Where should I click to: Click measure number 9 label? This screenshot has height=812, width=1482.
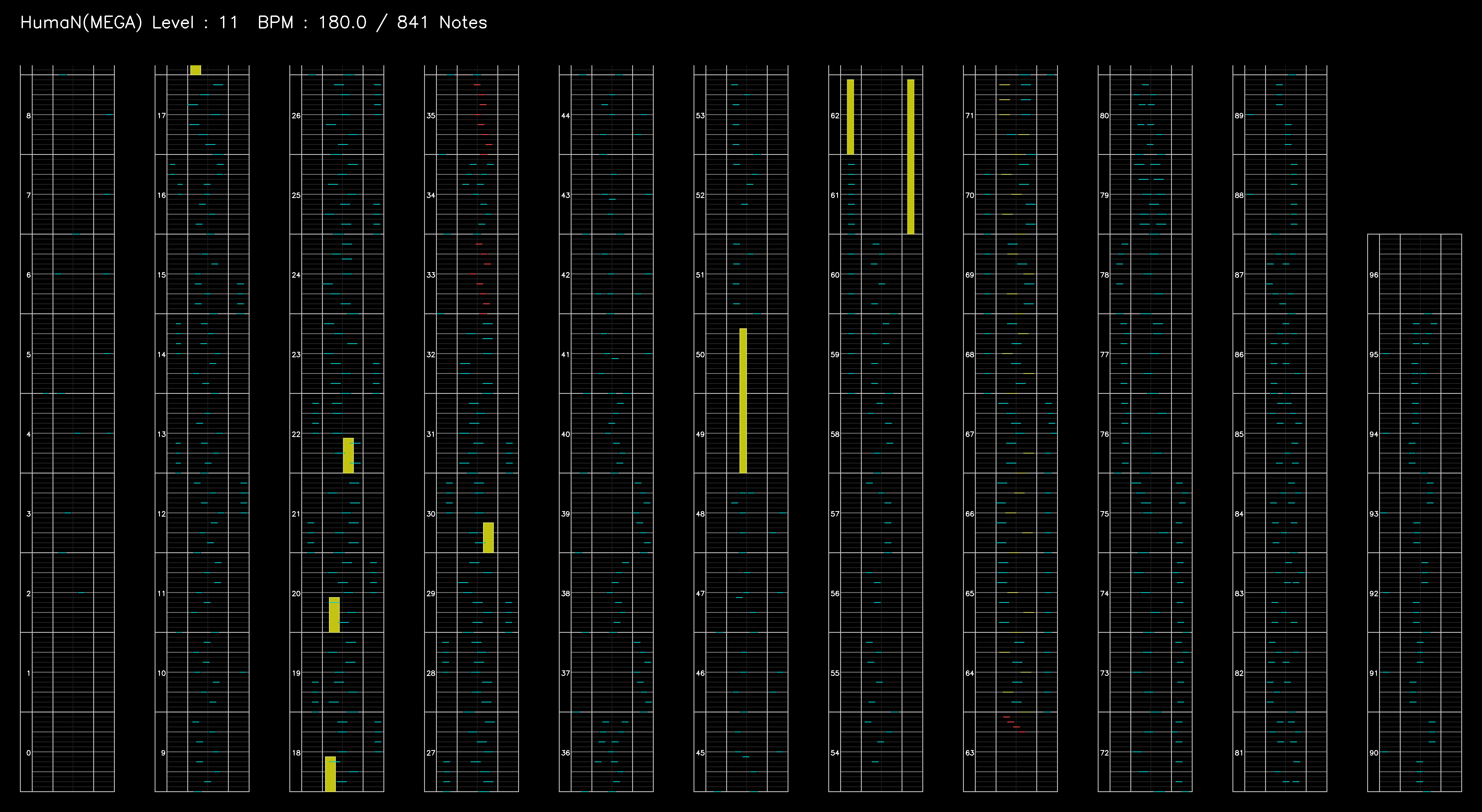[x=163, y=753]
